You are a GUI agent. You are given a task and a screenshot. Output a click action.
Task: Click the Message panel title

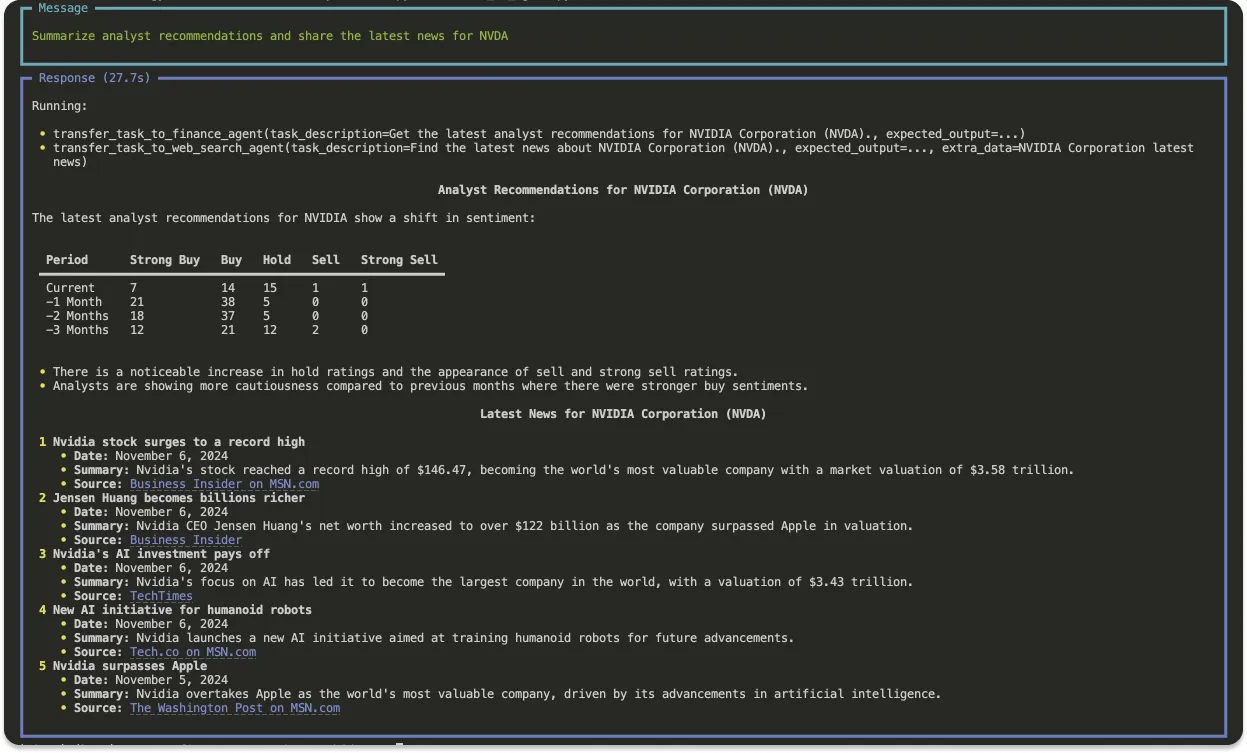(x=63, y=8)
